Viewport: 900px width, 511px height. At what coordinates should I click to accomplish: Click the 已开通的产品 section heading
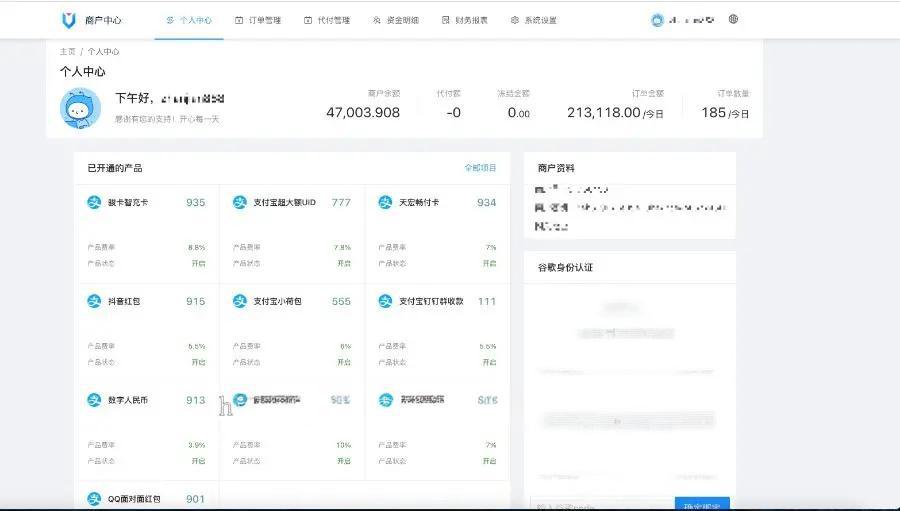[x=115, y=168]
